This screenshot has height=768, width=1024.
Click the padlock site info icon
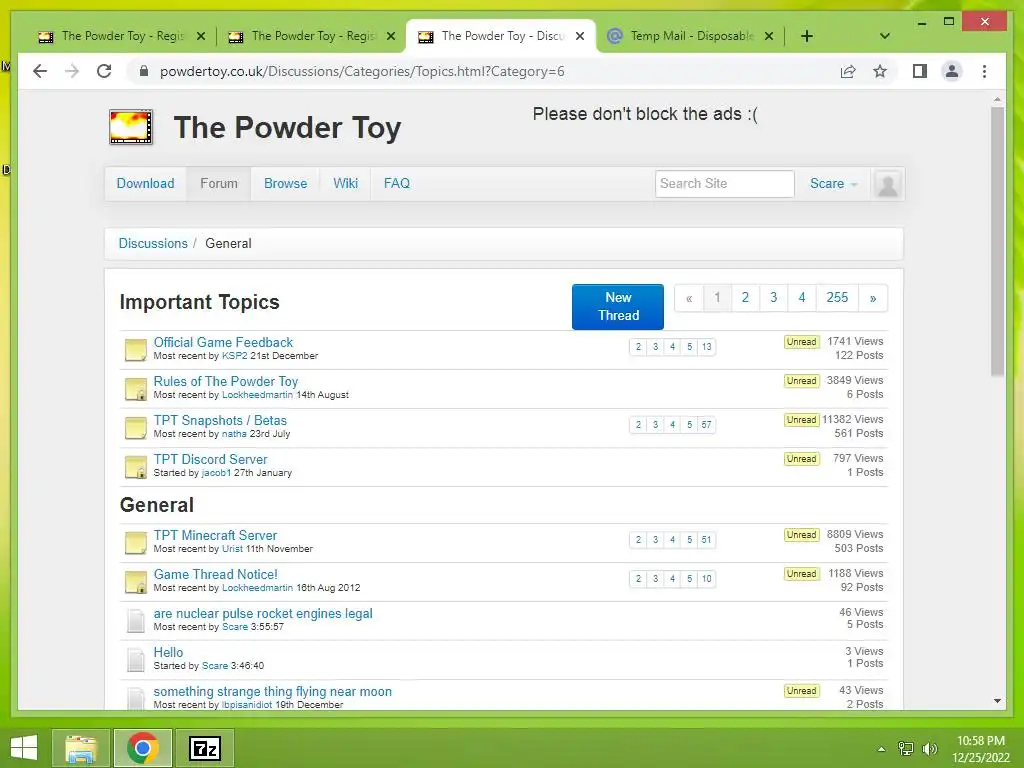(x=144, y=71)
